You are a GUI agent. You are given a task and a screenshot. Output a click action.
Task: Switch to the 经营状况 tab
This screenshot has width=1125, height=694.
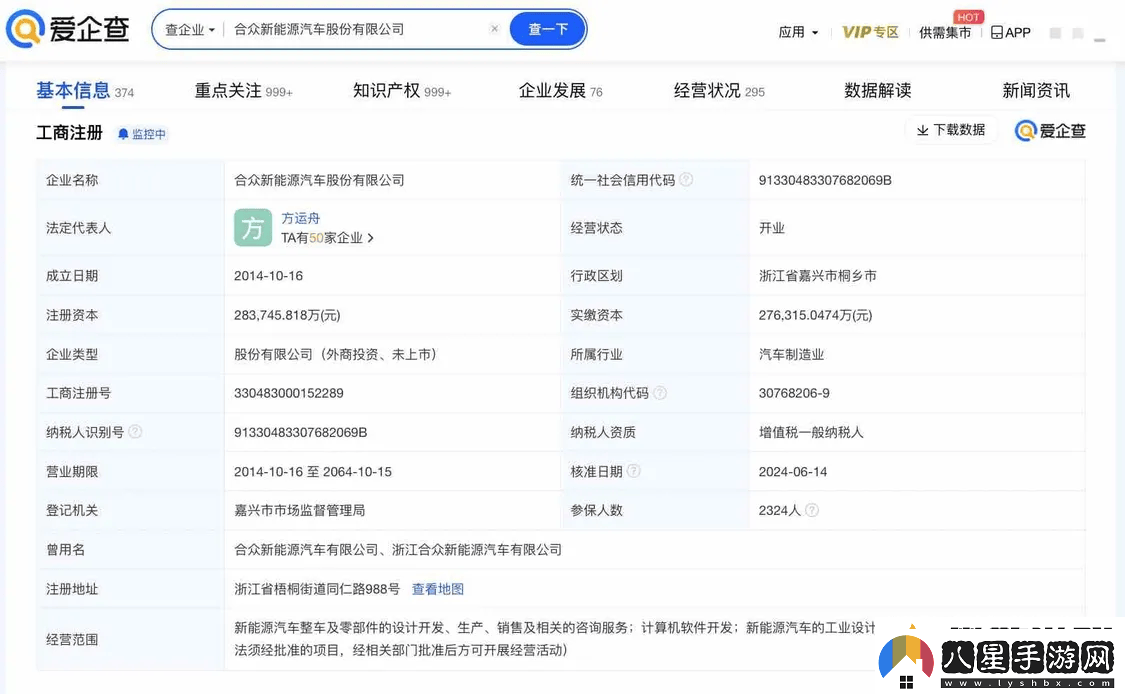click(708, 90)
